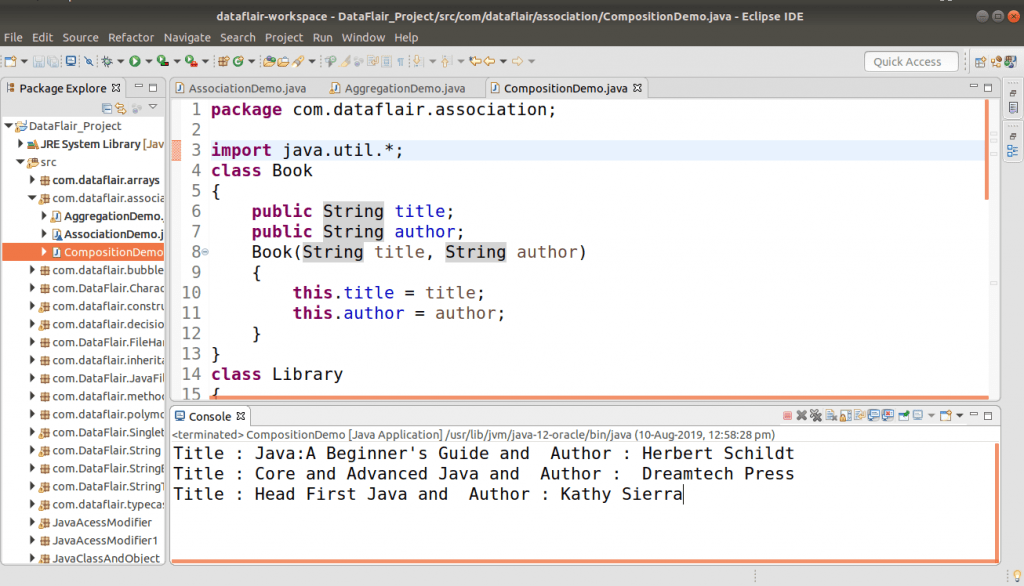Screen dimensions: 1024x586
Task: Toggle Show Whitespace Characters pilcrow icon
Action: click(x=400, y=61)
